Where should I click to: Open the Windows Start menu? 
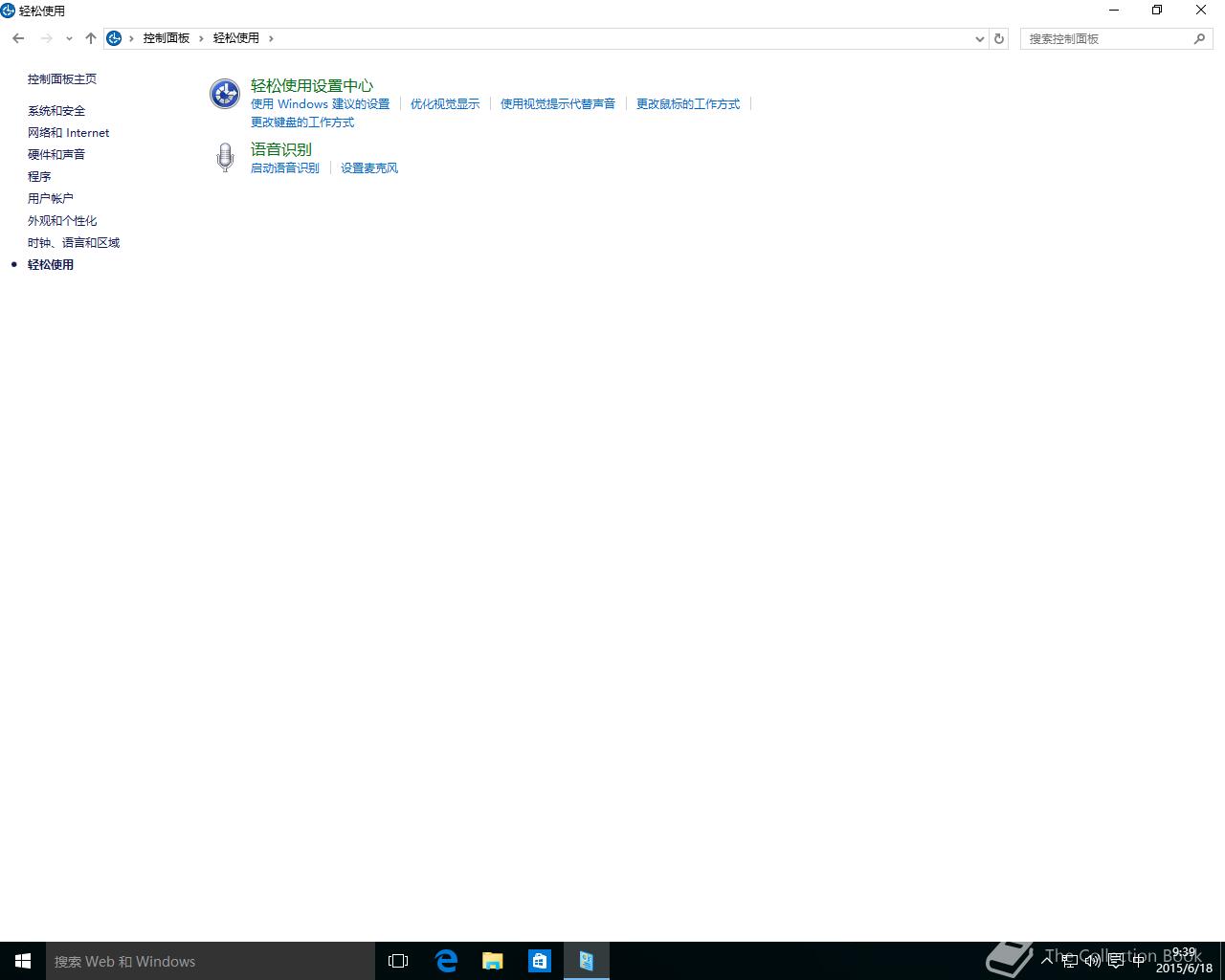click(23, 961)
